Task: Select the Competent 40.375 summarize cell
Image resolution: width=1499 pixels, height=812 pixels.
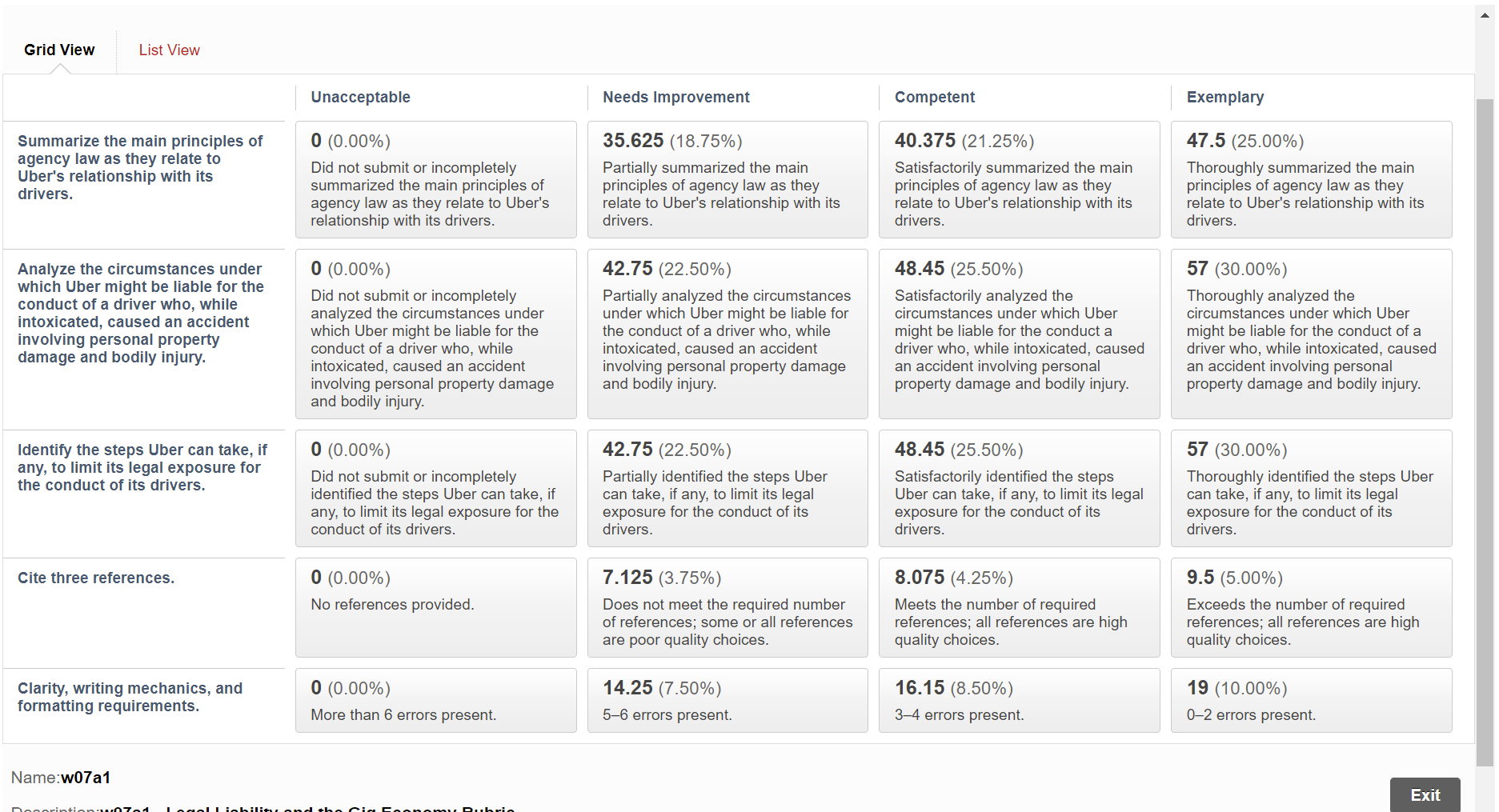Action: pyautogui.click(x=1019, y=179)
